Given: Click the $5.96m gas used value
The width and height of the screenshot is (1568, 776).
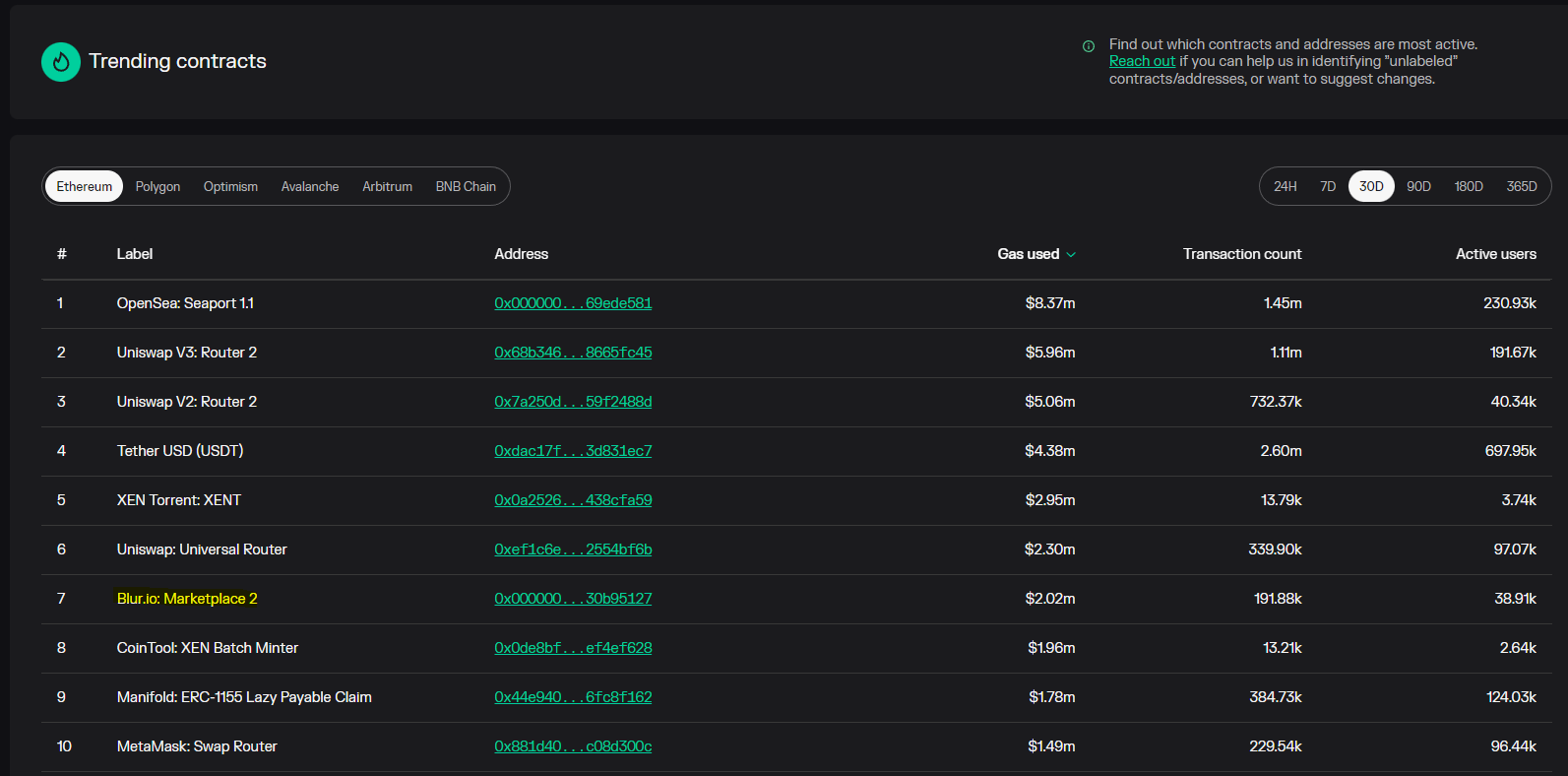Looking at the screenshot, I should [1050, 353].
